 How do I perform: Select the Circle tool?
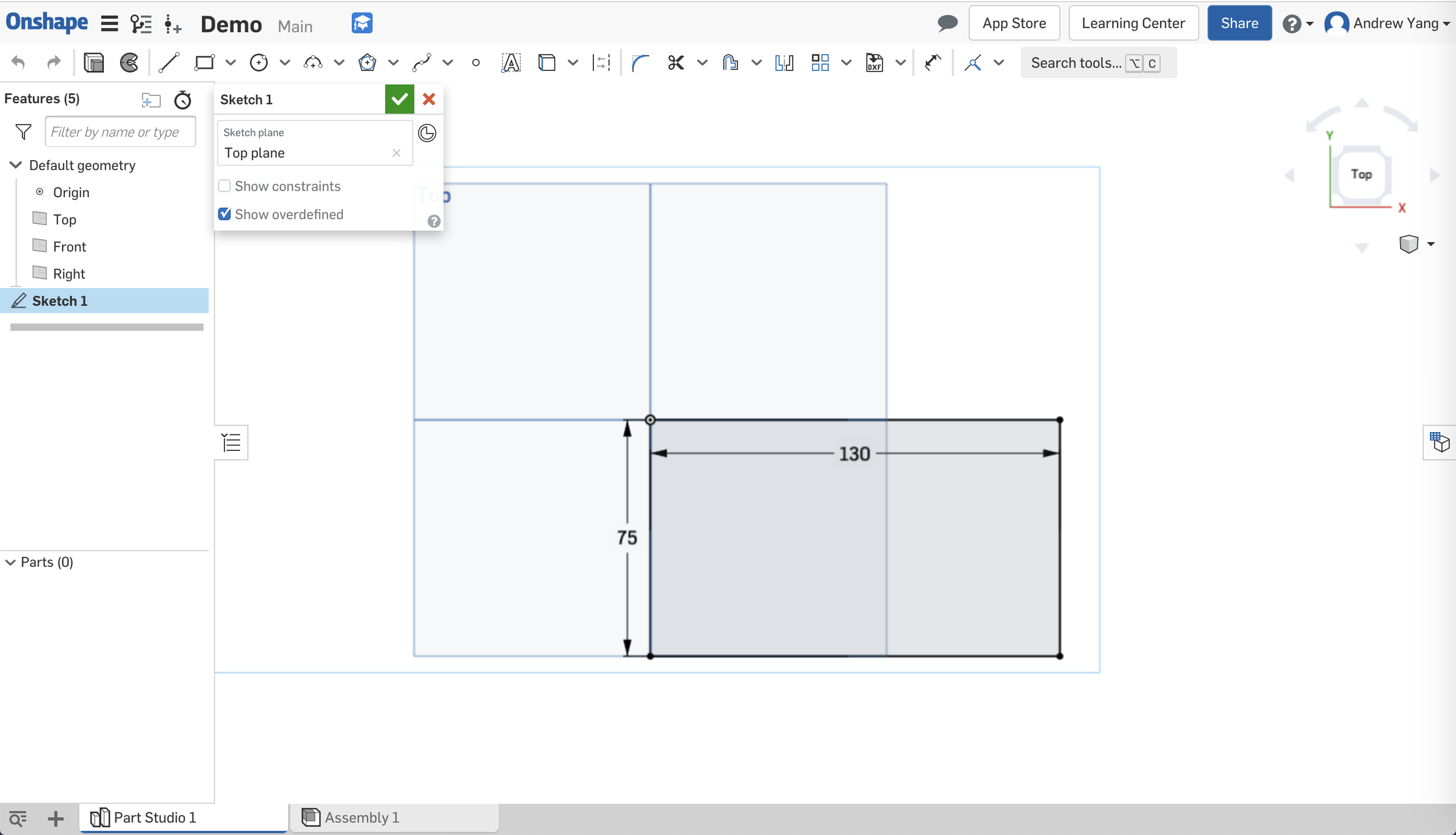click(260, 63)
